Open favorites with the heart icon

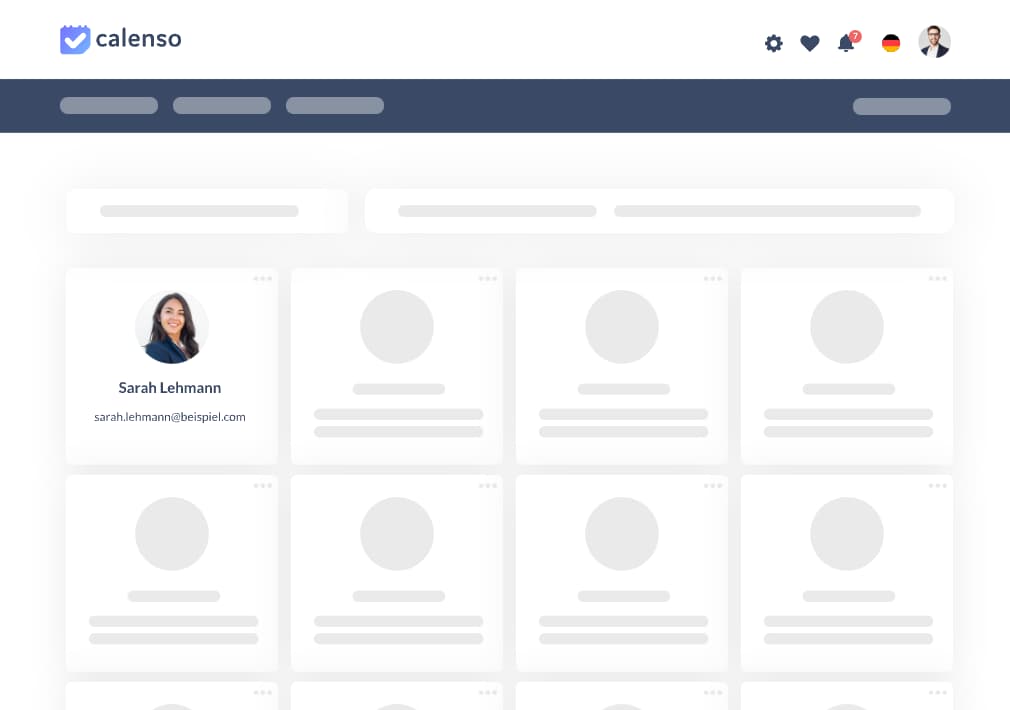coord(810,43)
